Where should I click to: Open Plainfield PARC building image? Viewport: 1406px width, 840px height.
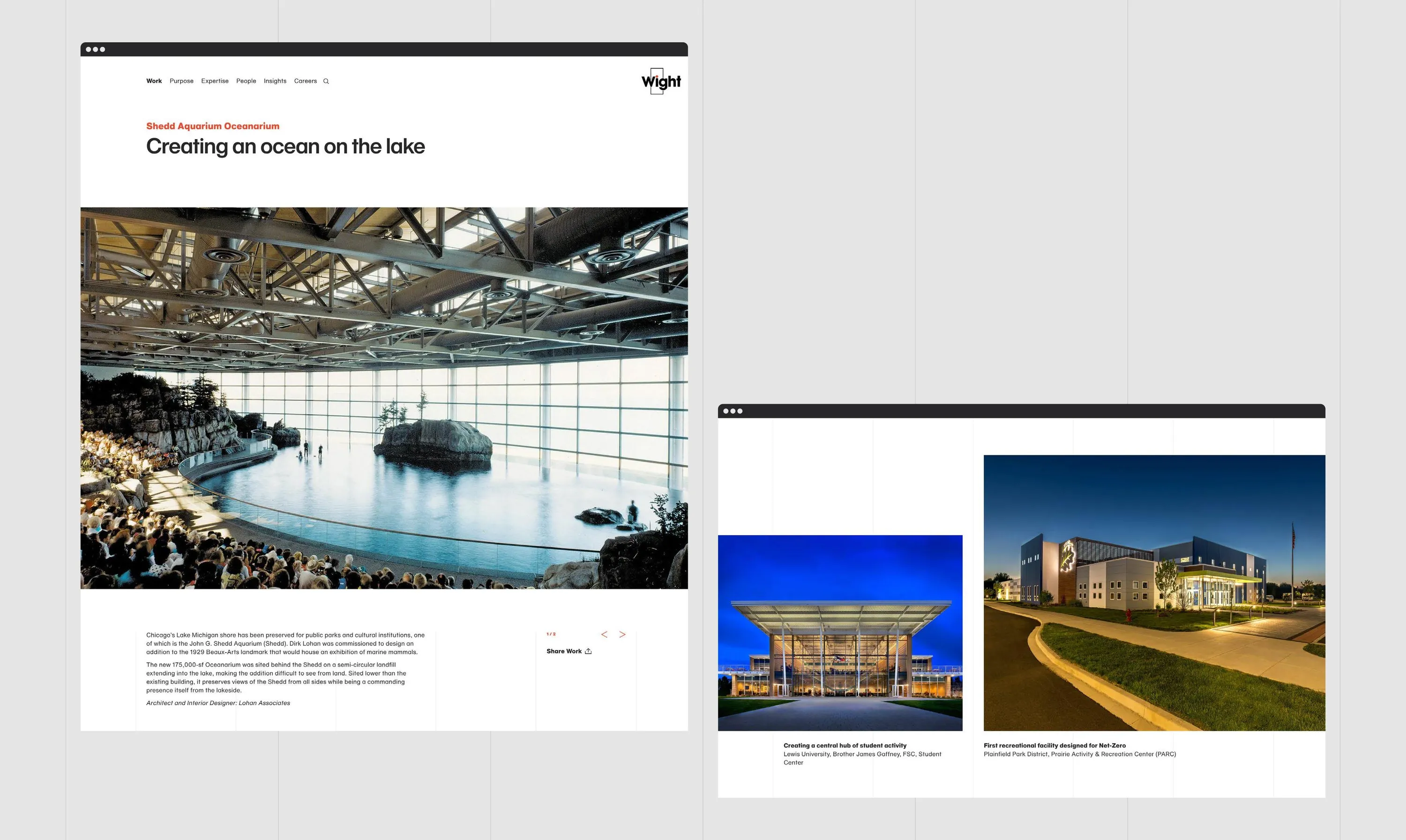click(x=1155, y=593)
